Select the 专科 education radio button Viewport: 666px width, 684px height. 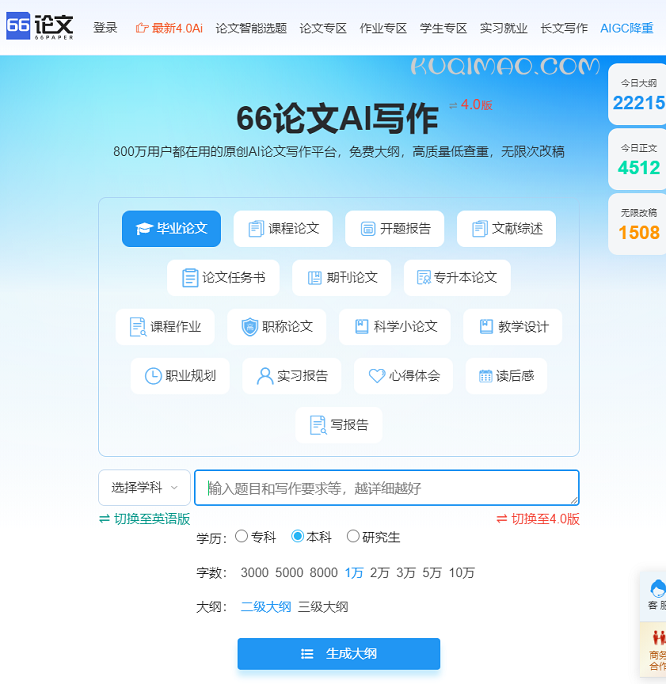tap(241, 536)
